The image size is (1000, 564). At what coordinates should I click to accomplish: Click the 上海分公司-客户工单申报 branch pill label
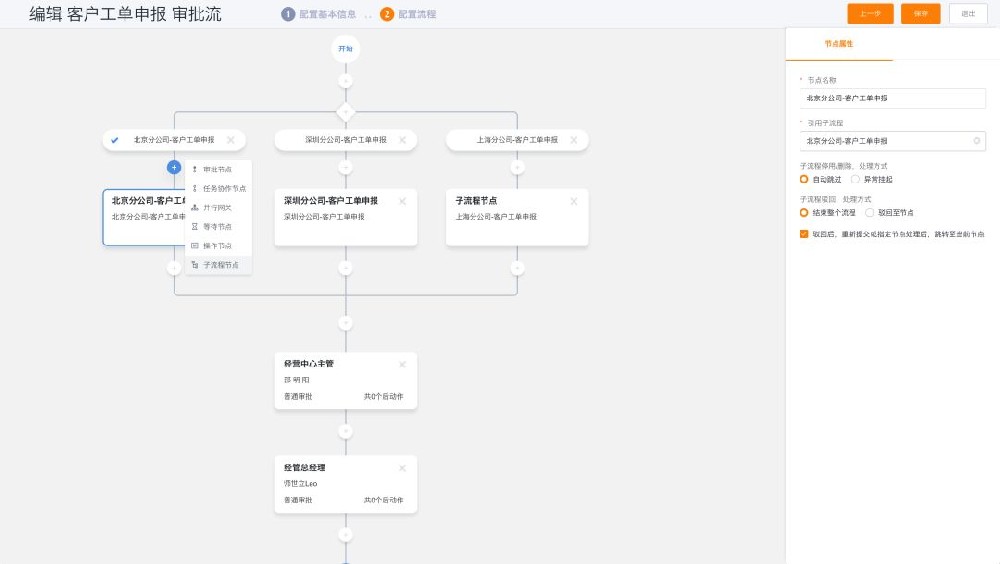[517, 140]
